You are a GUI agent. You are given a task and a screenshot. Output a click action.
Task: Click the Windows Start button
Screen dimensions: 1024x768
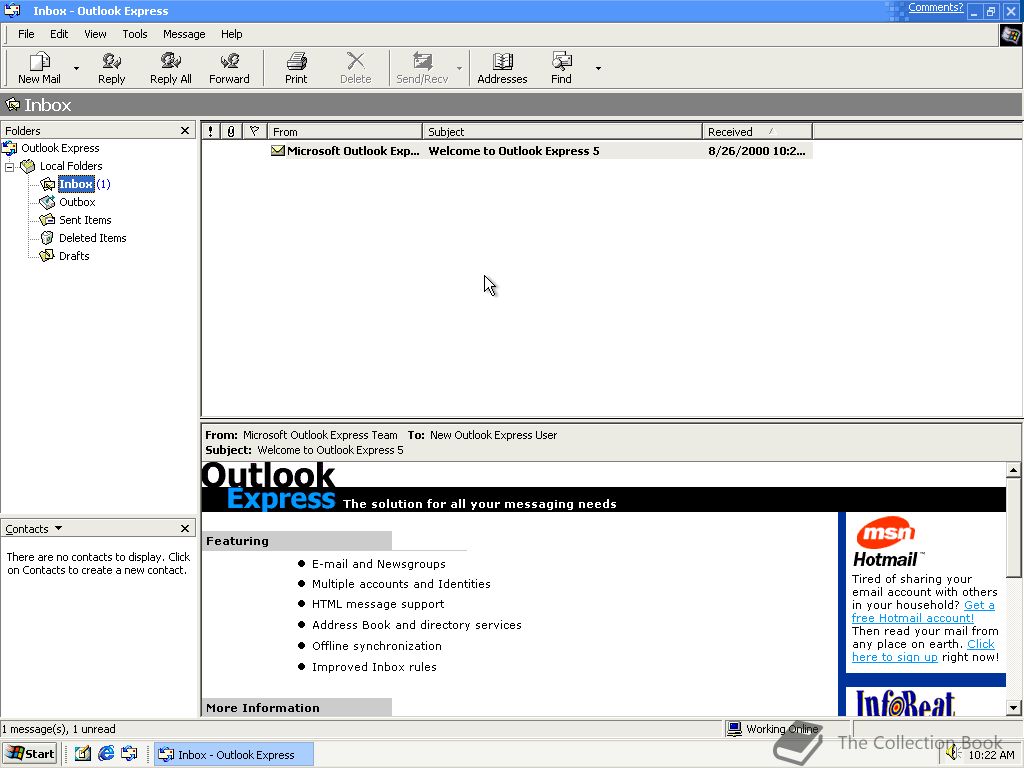(x=30, y=754)
